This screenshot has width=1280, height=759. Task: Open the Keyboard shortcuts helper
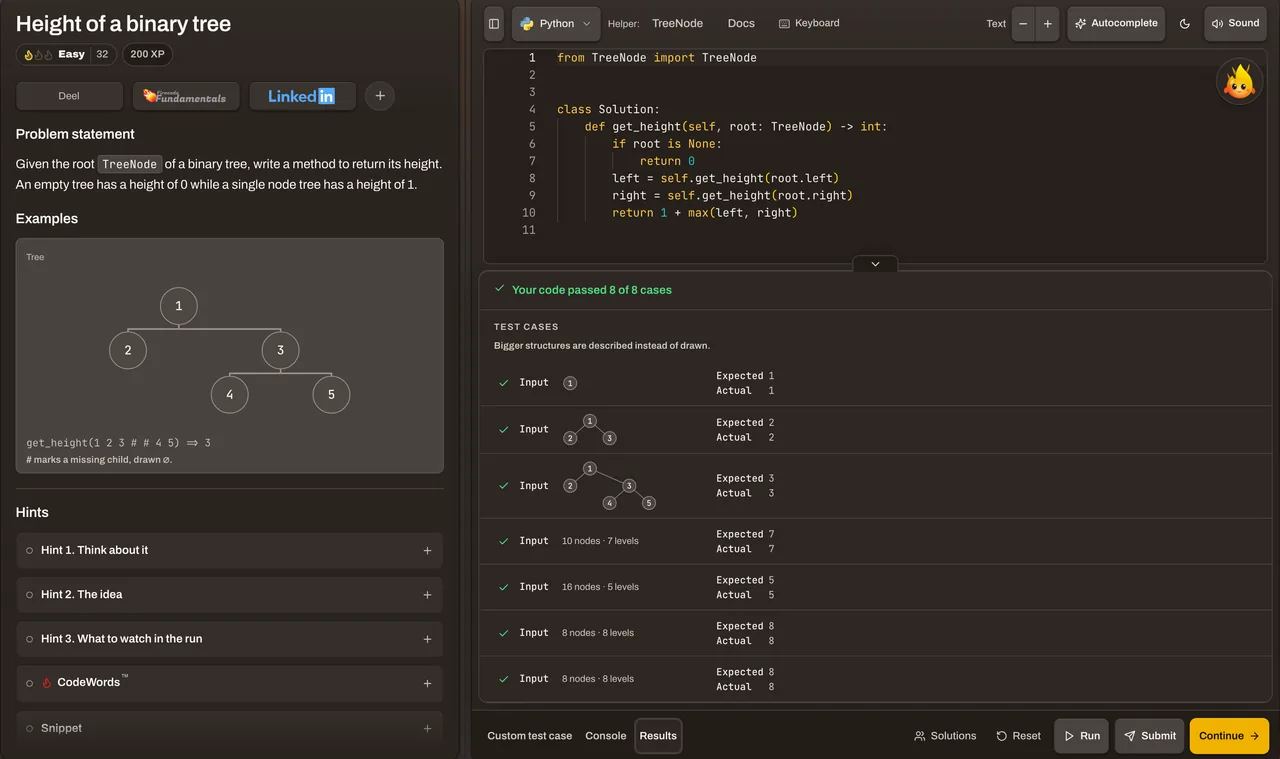click(x=809, y=24)
